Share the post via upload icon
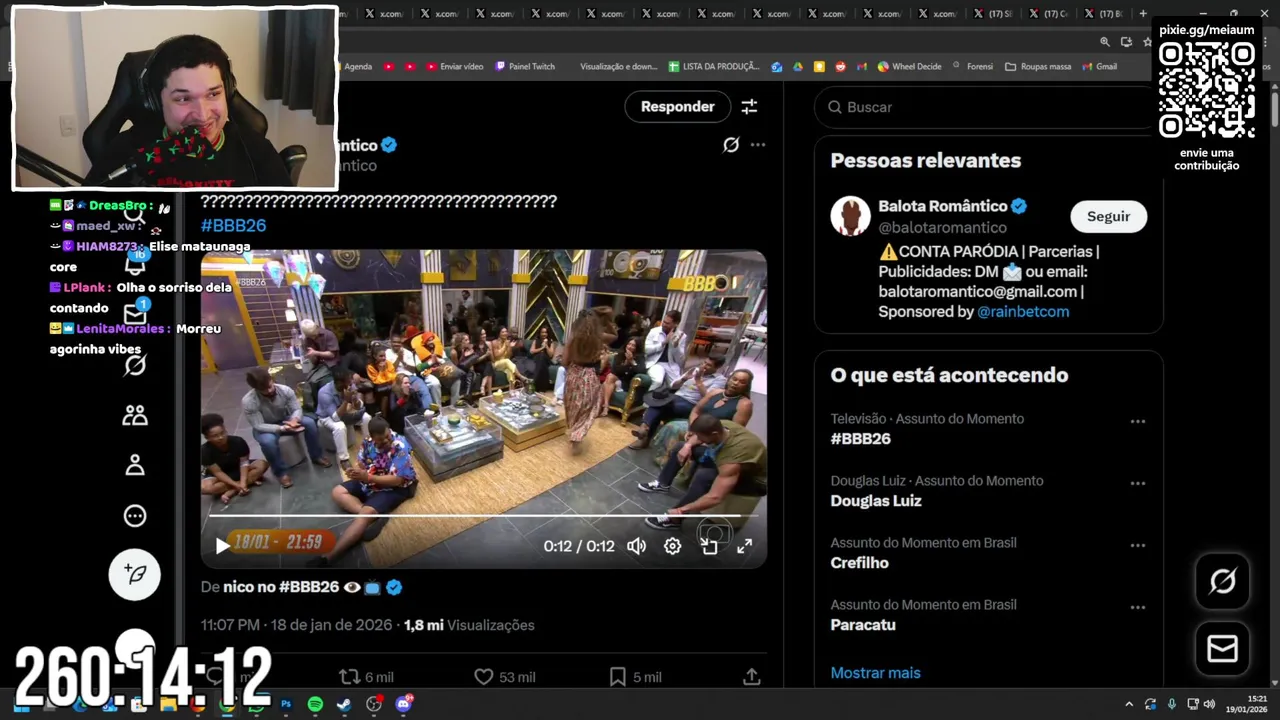1280x720 pixels. point(752,677)
